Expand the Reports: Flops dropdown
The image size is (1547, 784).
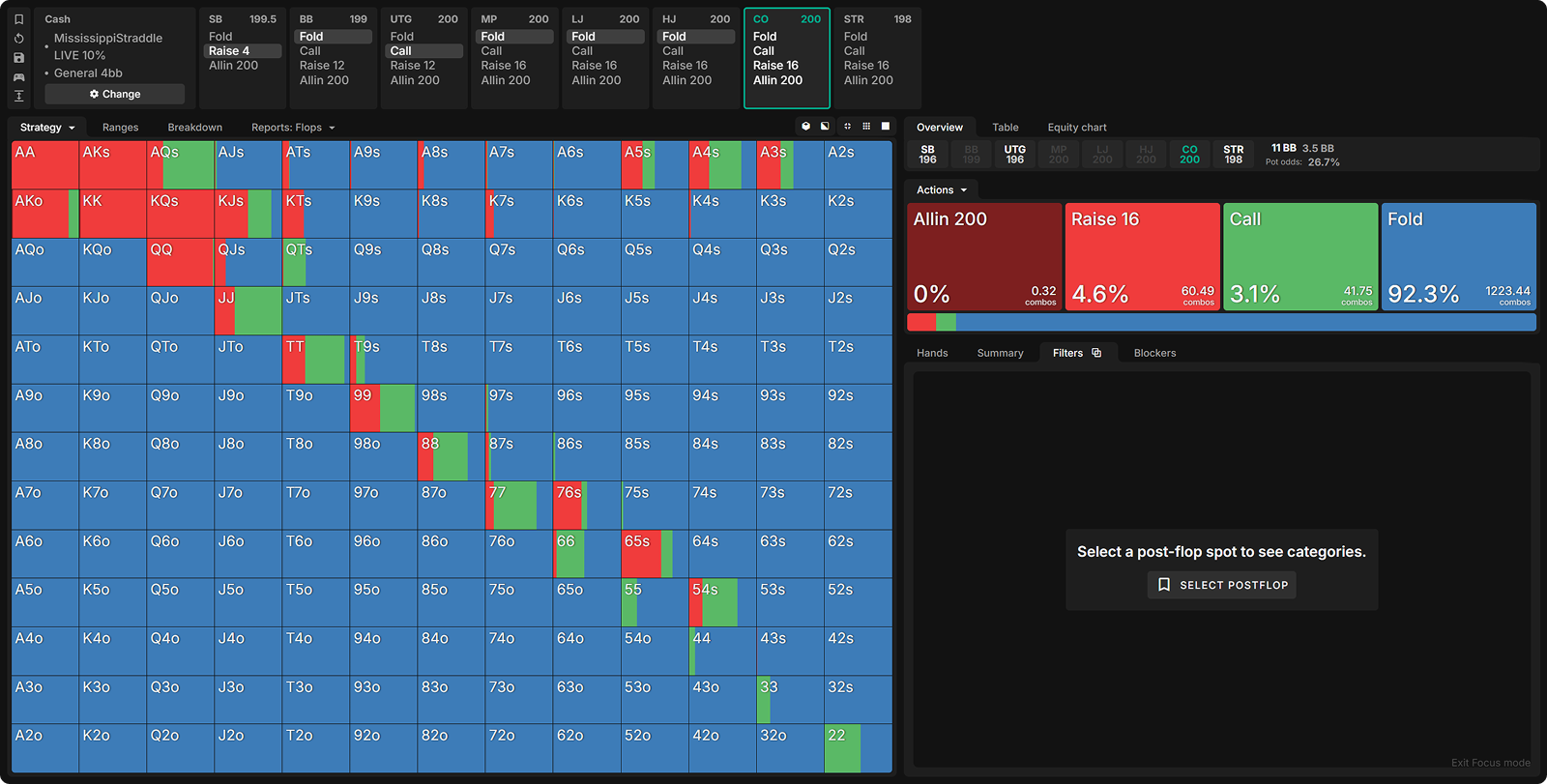(293, 128)
